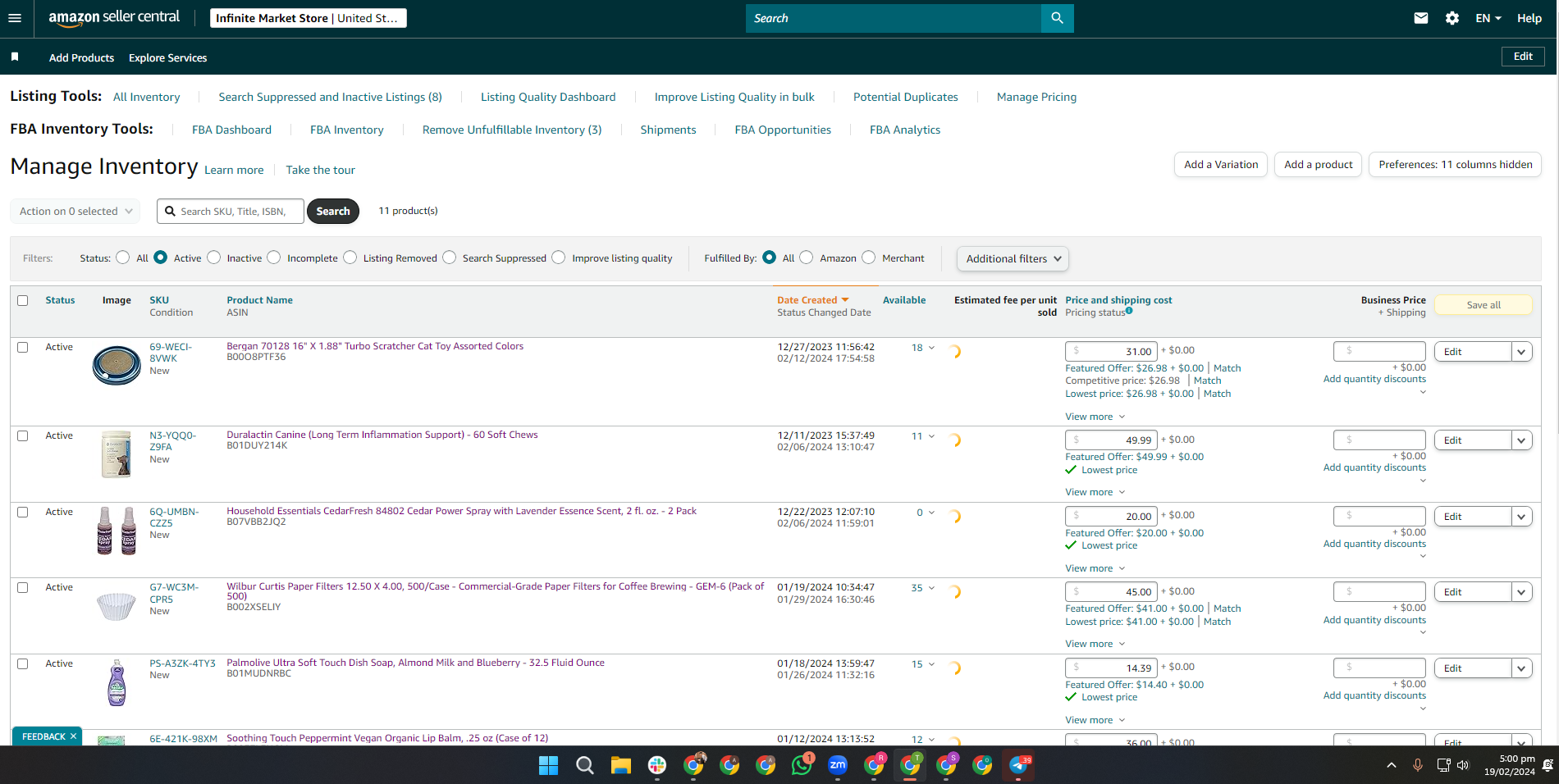Open Zoom from the taskbar
The height and width of the screenshot is (784, 1559).
838,765
